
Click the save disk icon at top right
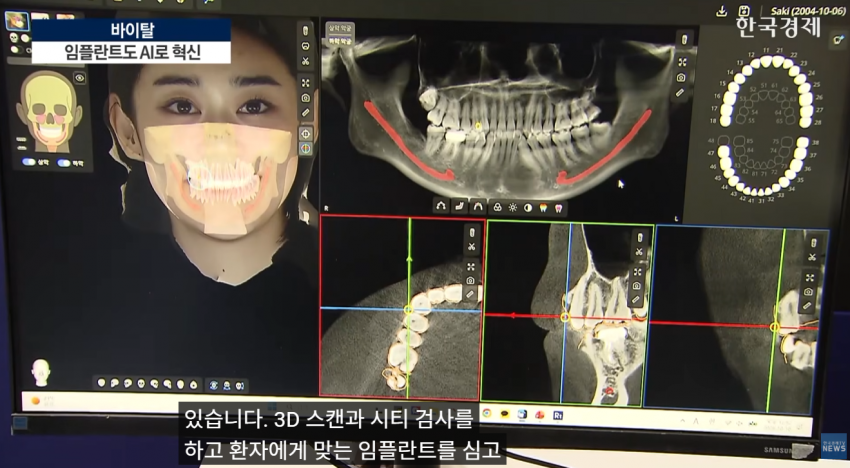(x=744, y=11)
